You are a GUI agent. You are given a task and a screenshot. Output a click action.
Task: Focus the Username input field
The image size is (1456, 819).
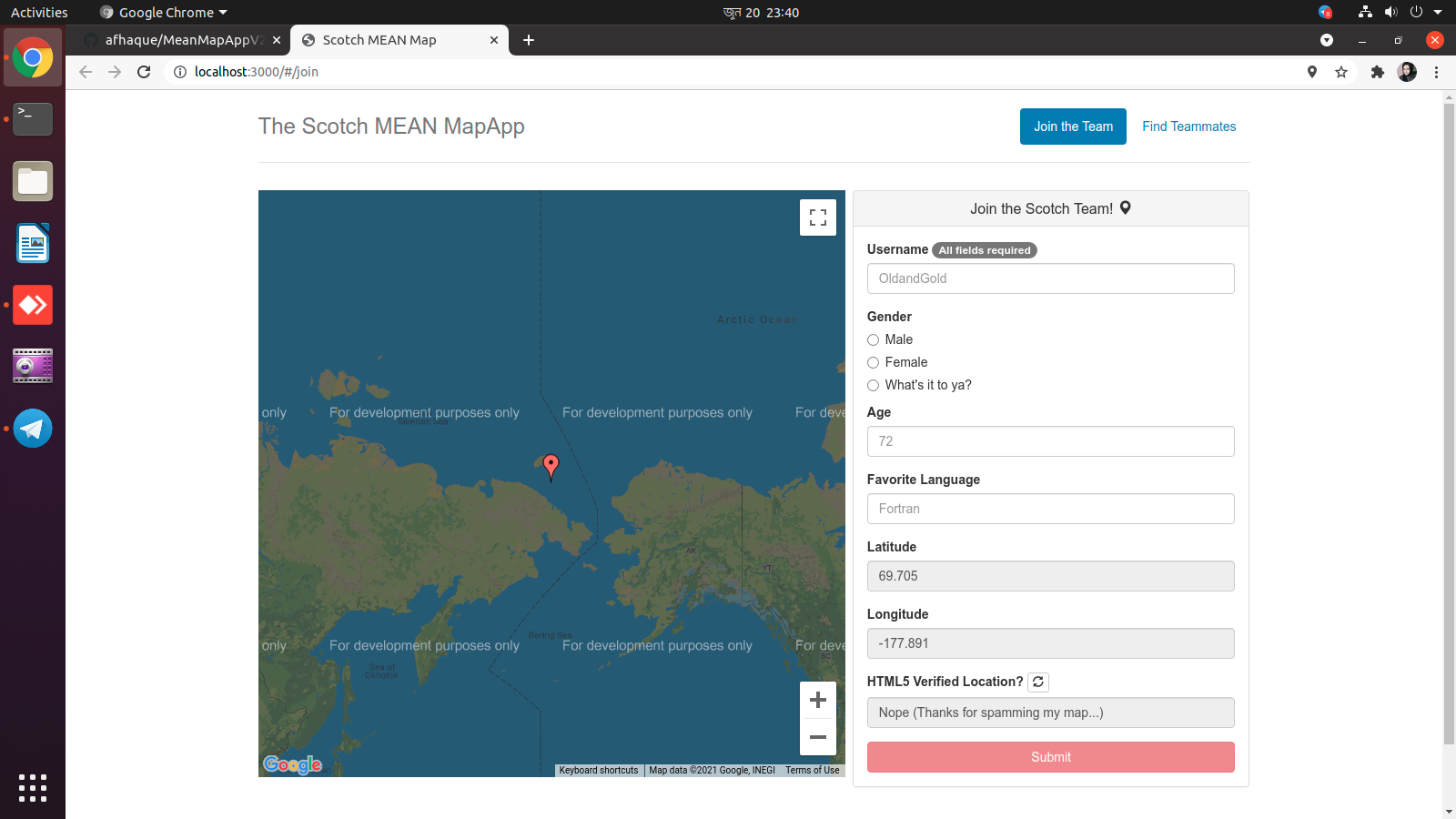(x=1050, y=278)
